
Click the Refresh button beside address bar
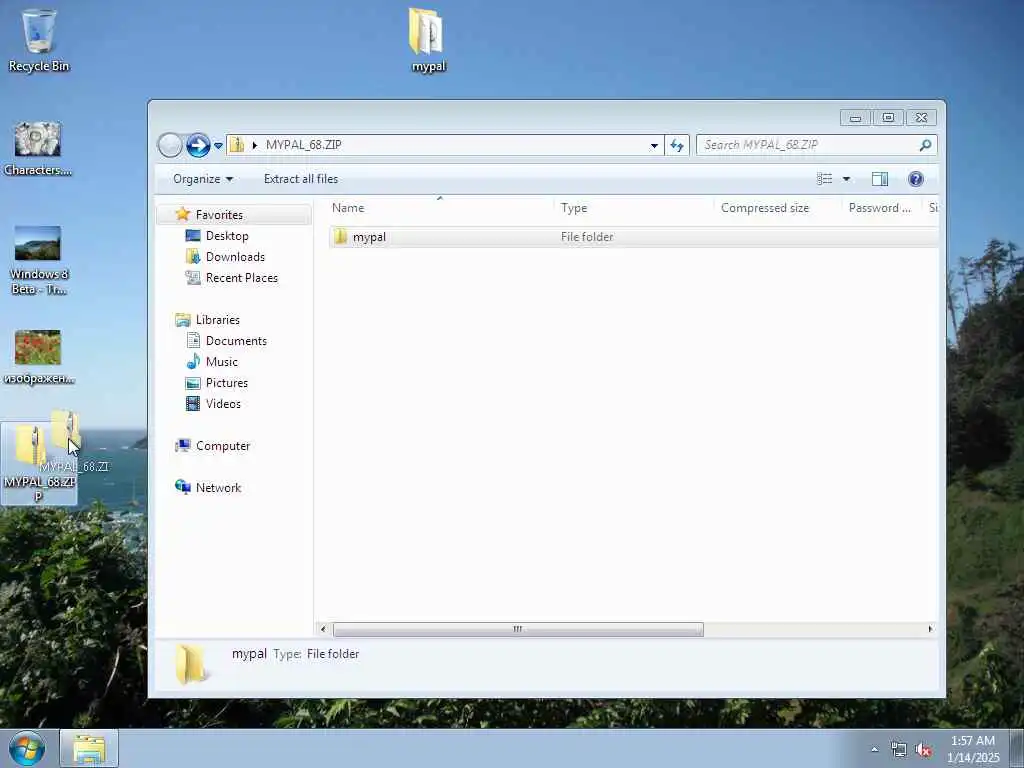click(x=677, y=146)
